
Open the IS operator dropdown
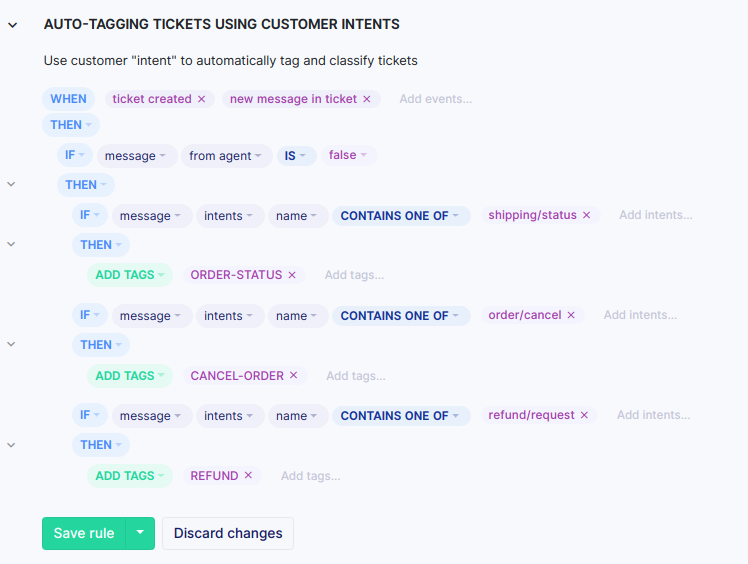click(295, 156)
